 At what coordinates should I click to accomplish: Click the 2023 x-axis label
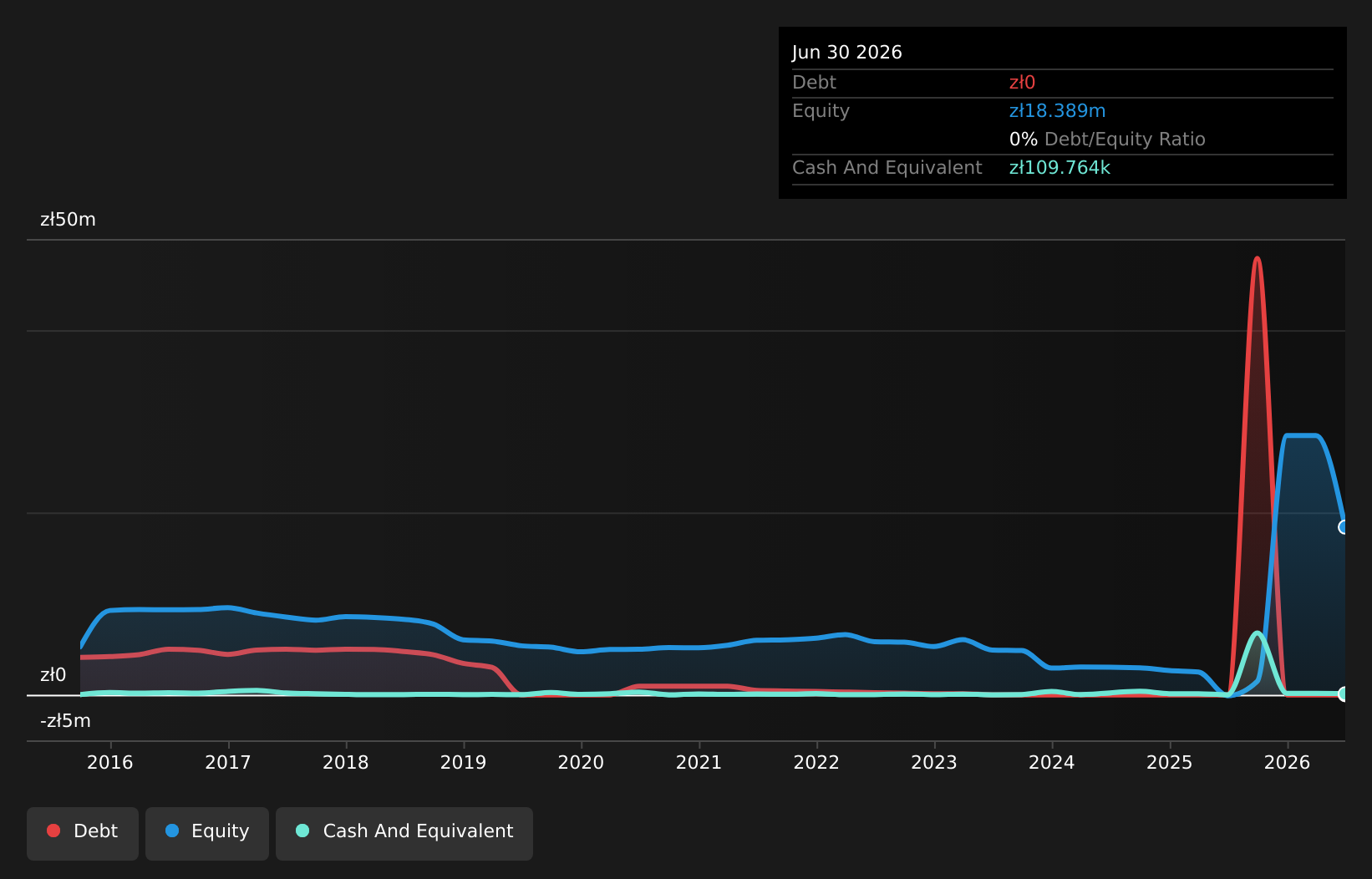pos(934,762)
